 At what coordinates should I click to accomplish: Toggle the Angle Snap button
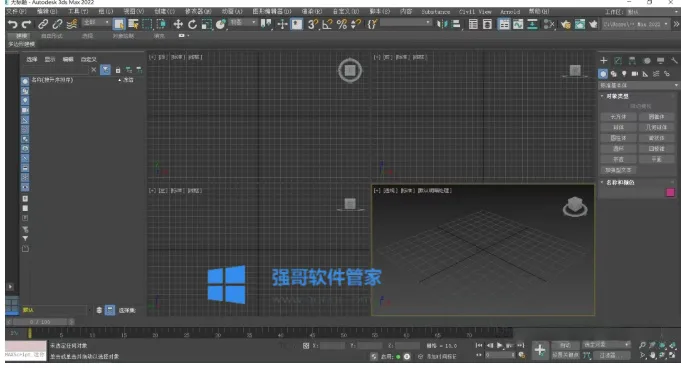coord(327,24)
